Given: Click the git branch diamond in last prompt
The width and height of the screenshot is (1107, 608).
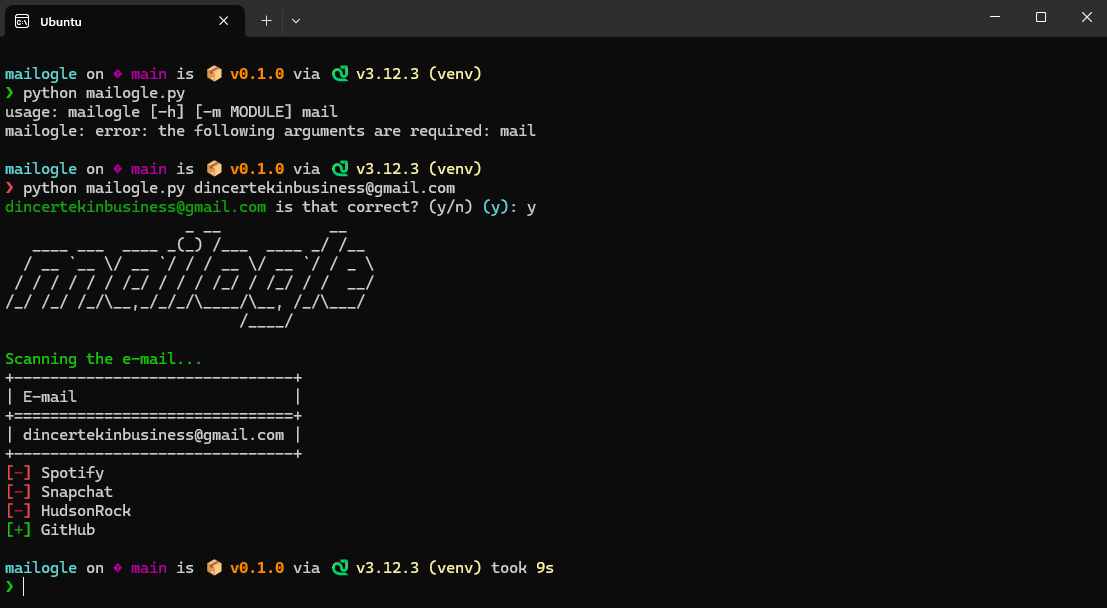Looking at the screenshot, I should [117, 568].
